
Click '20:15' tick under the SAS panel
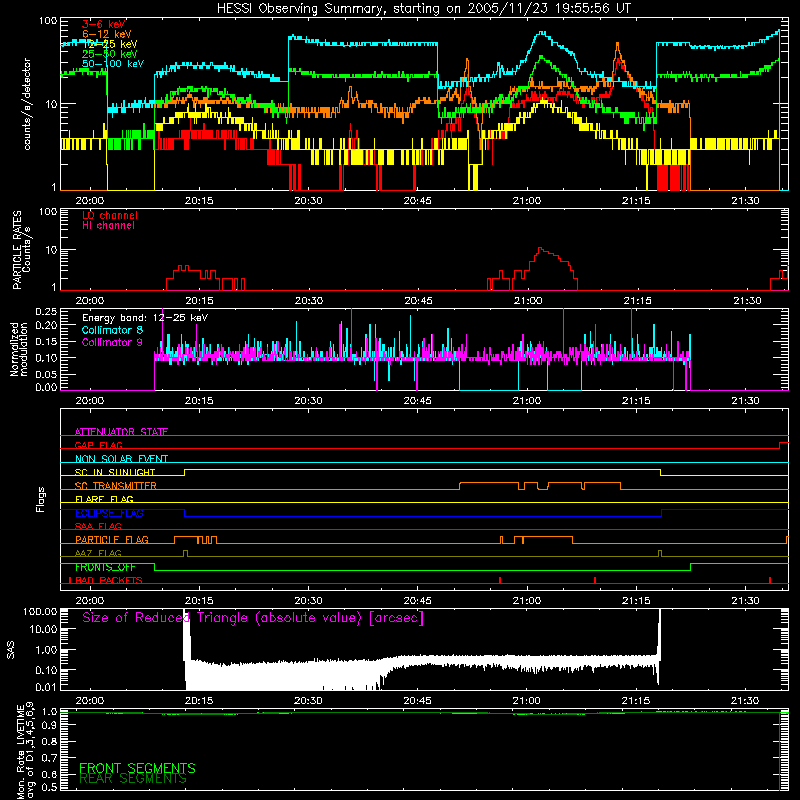pyautogui.click(x=199, y=701)
